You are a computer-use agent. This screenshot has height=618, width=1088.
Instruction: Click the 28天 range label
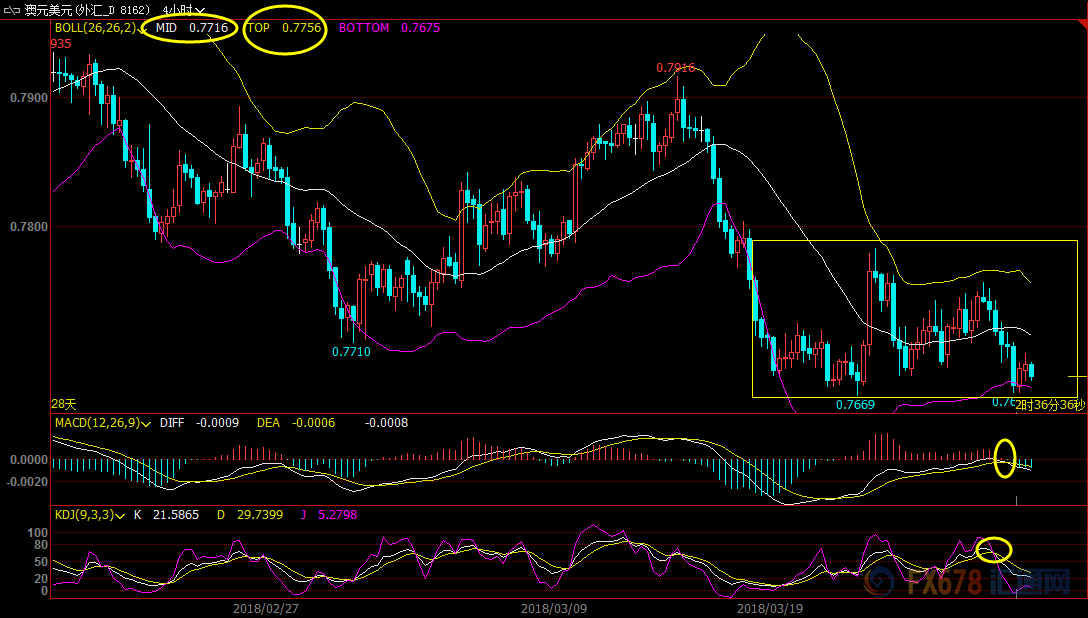tap(63, 404)
